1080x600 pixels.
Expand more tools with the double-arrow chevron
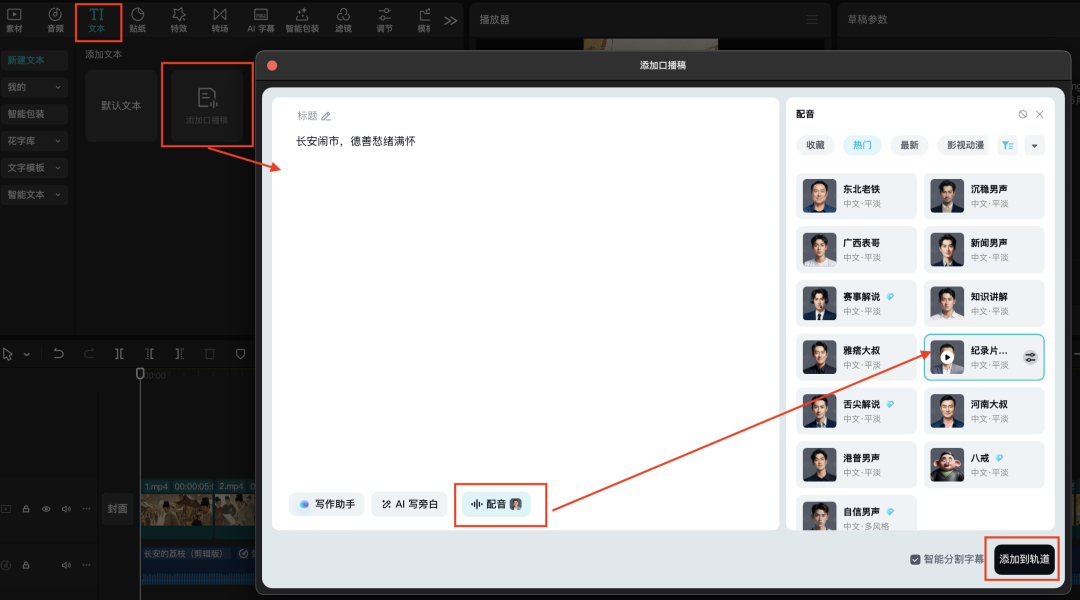click(450, 18)
